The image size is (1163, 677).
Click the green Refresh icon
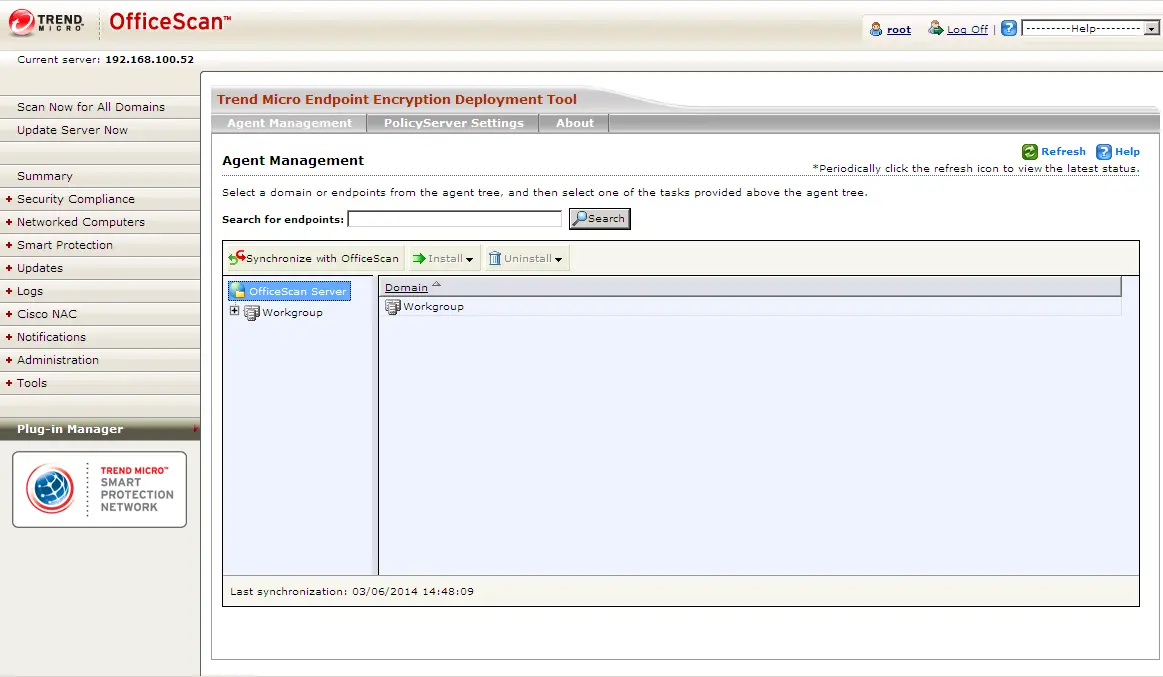[x=1029, y=152]
